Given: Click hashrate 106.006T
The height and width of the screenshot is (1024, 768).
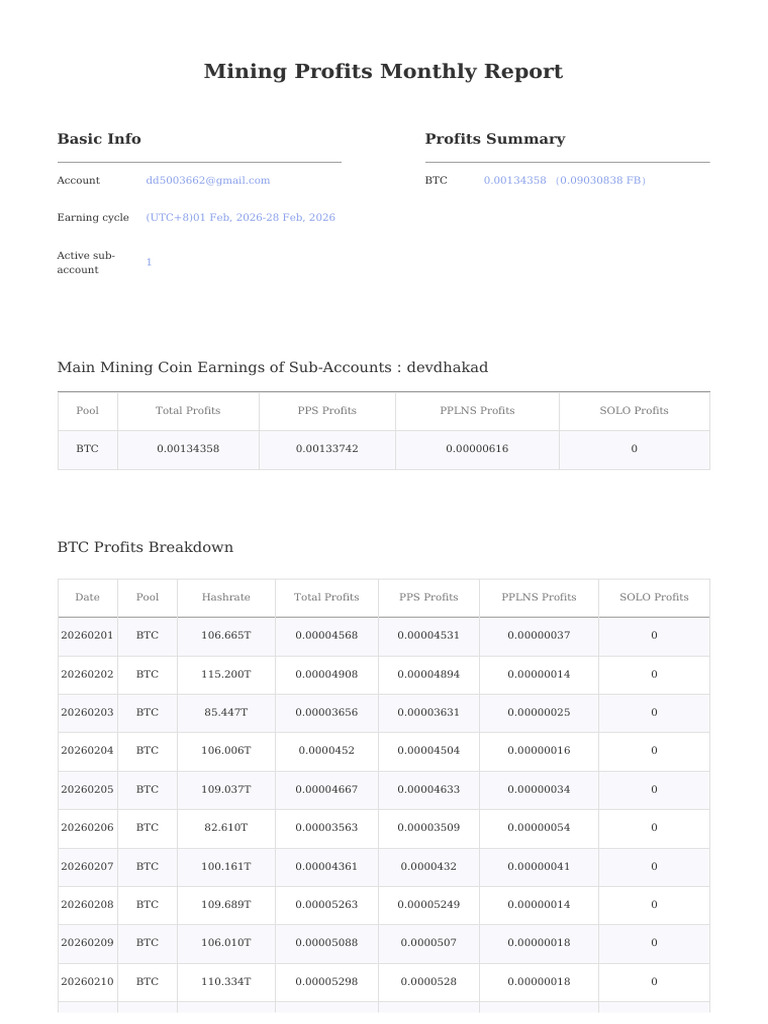Looking at the screenshot, I should (x=226, y=751).
